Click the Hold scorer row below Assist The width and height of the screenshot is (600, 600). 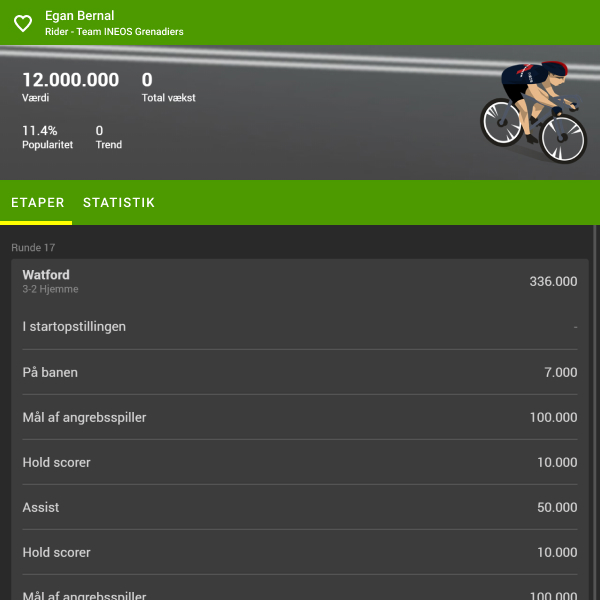(x=300, y=552)
